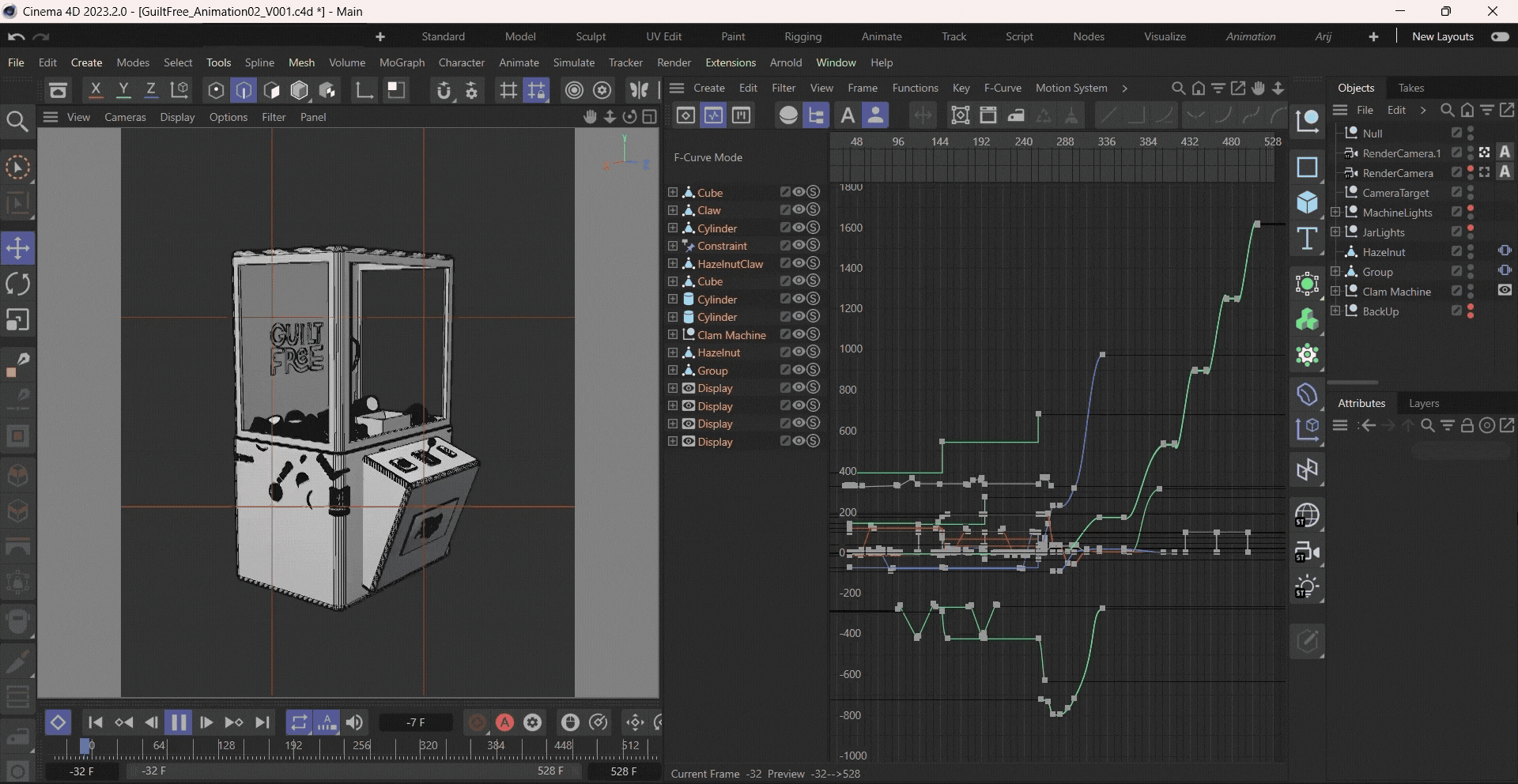
Task: Click the Record Active Objects button
Action: tap(477, 722)
